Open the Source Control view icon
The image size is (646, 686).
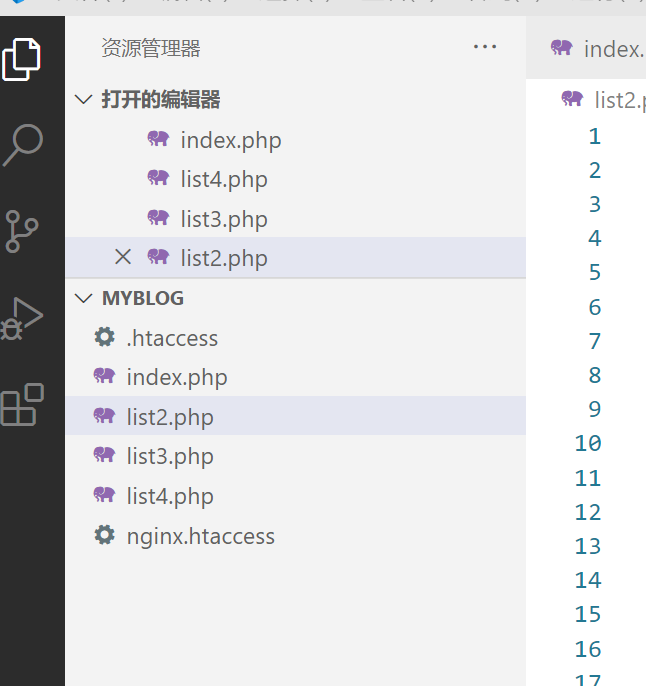[22, 230]
